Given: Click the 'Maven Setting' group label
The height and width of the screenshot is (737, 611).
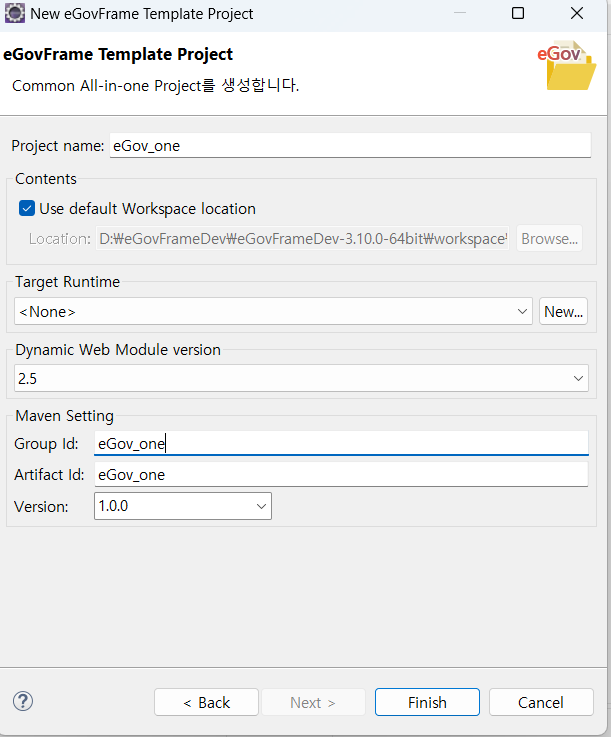Looking at the screenshot, I should tap(64, 416).
